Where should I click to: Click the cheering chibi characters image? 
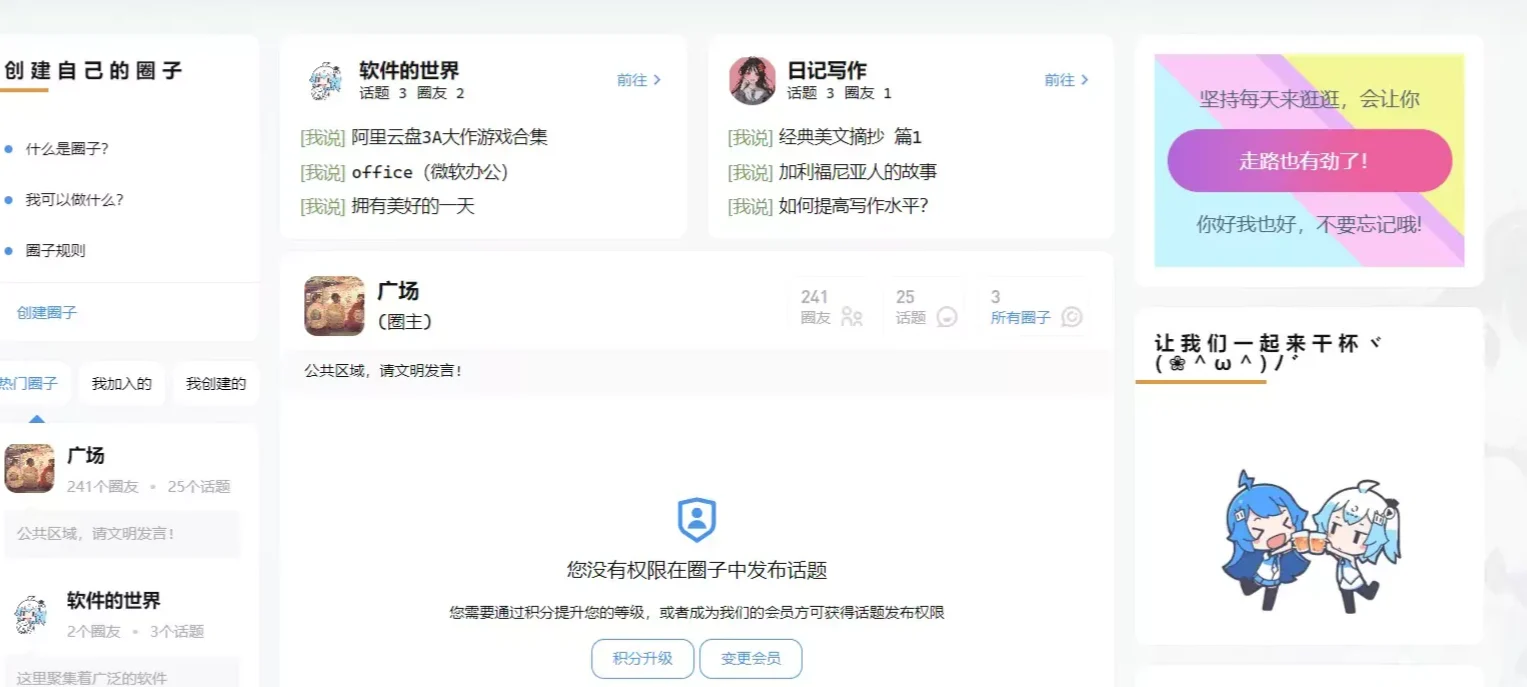coord(1309,541)
